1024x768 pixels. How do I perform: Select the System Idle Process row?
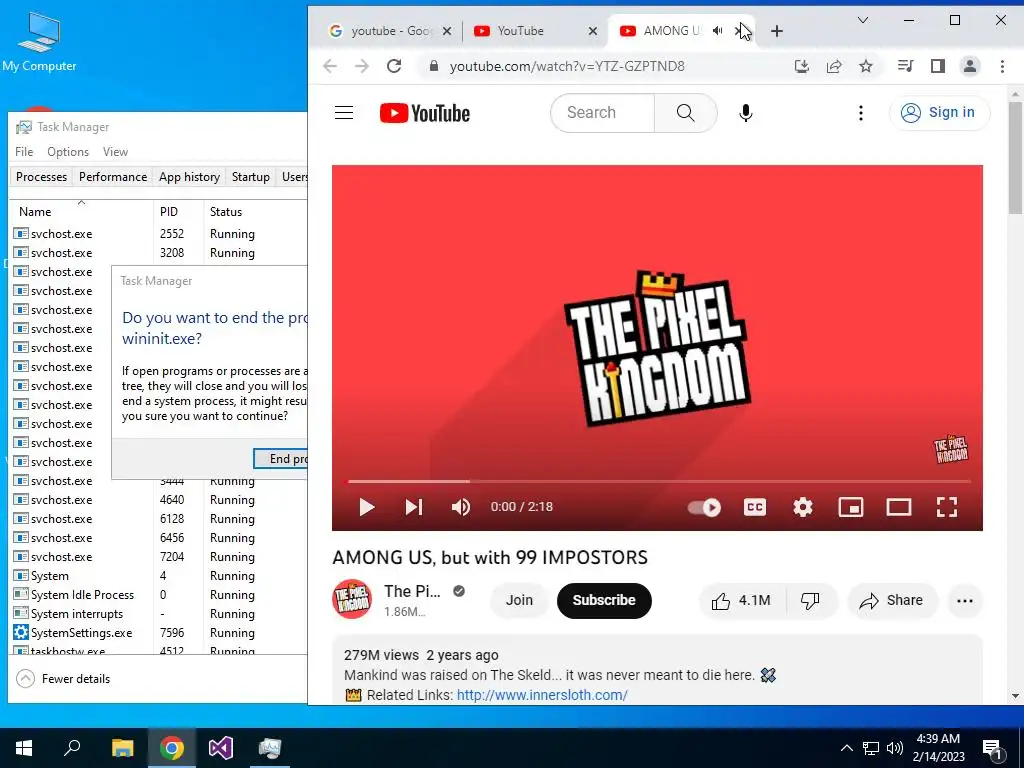(x=159, y=595)
